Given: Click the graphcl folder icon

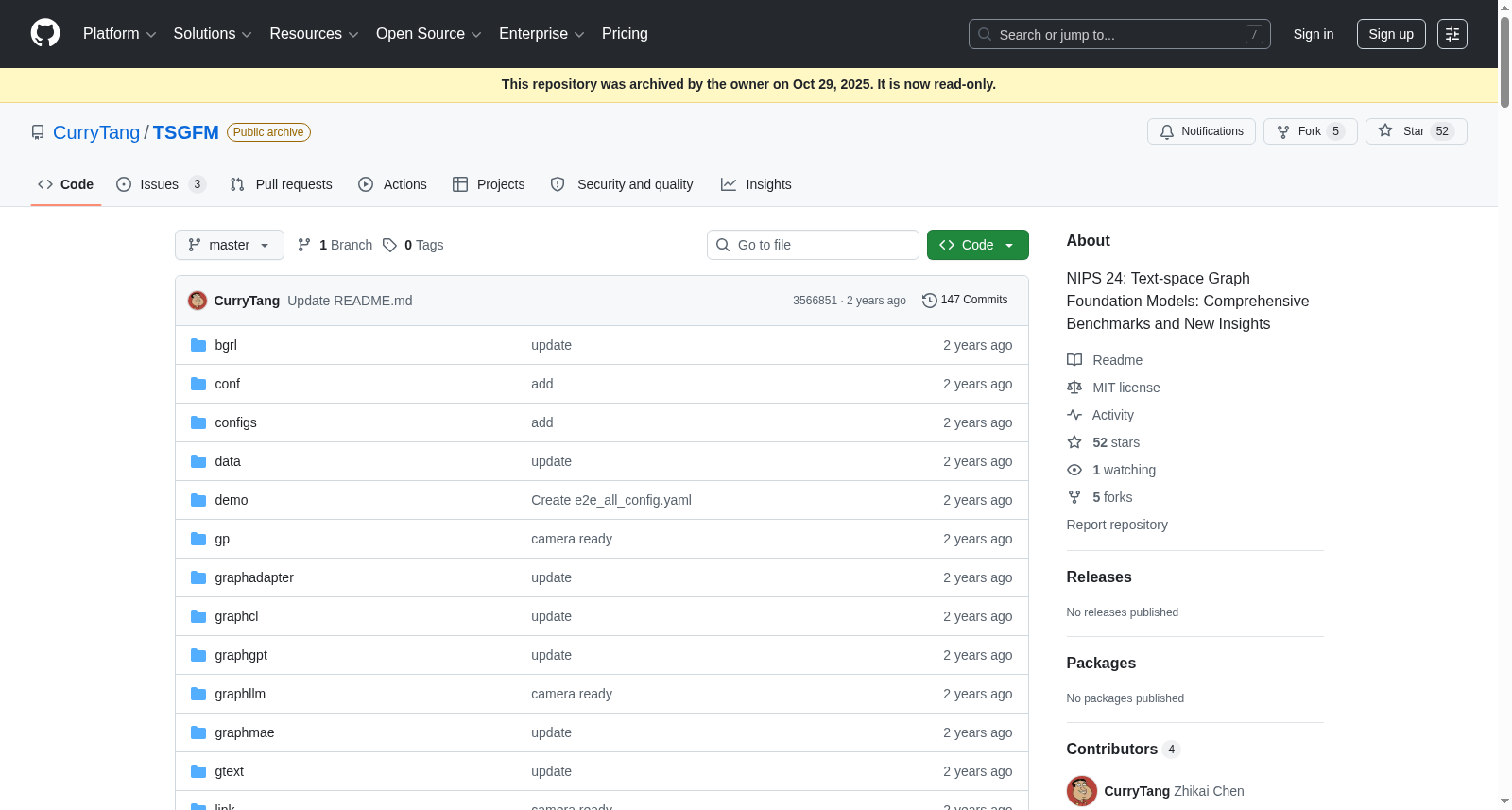Looking at the screenshot, I should (x=198, y=616).
